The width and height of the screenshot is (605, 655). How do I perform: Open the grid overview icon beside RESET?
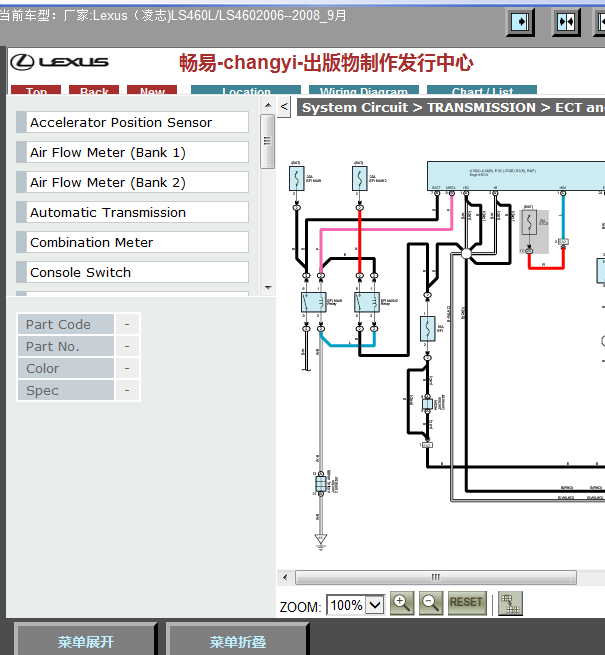[510, 604]
